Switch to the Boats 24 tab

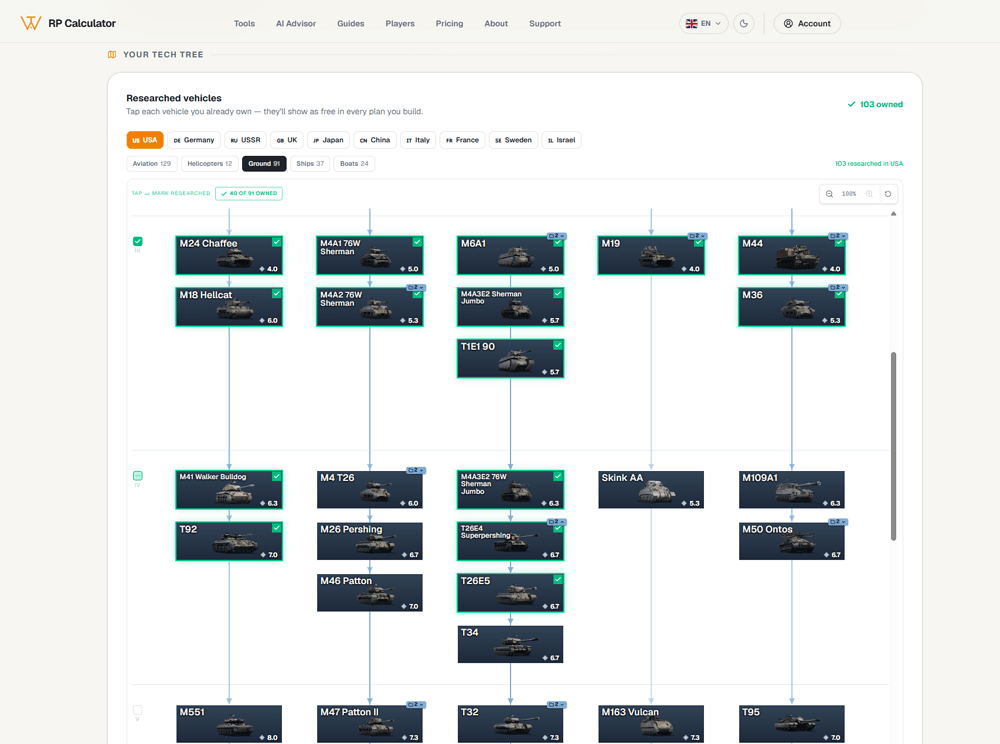click(x=354, y=164)
